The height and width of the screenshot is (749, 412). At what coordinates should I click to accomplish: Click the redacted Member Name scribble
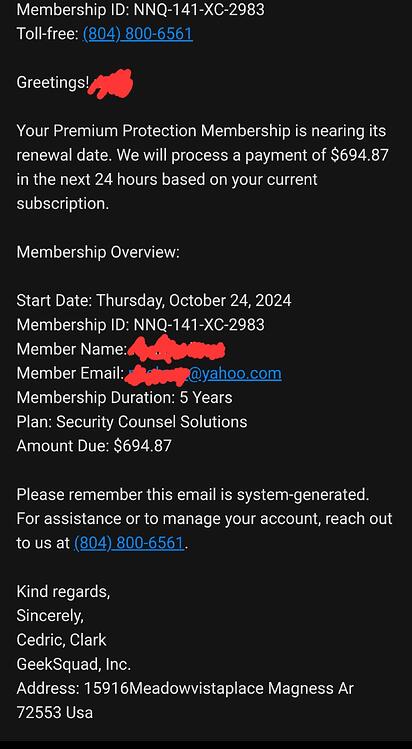click(x=176, y=348)
